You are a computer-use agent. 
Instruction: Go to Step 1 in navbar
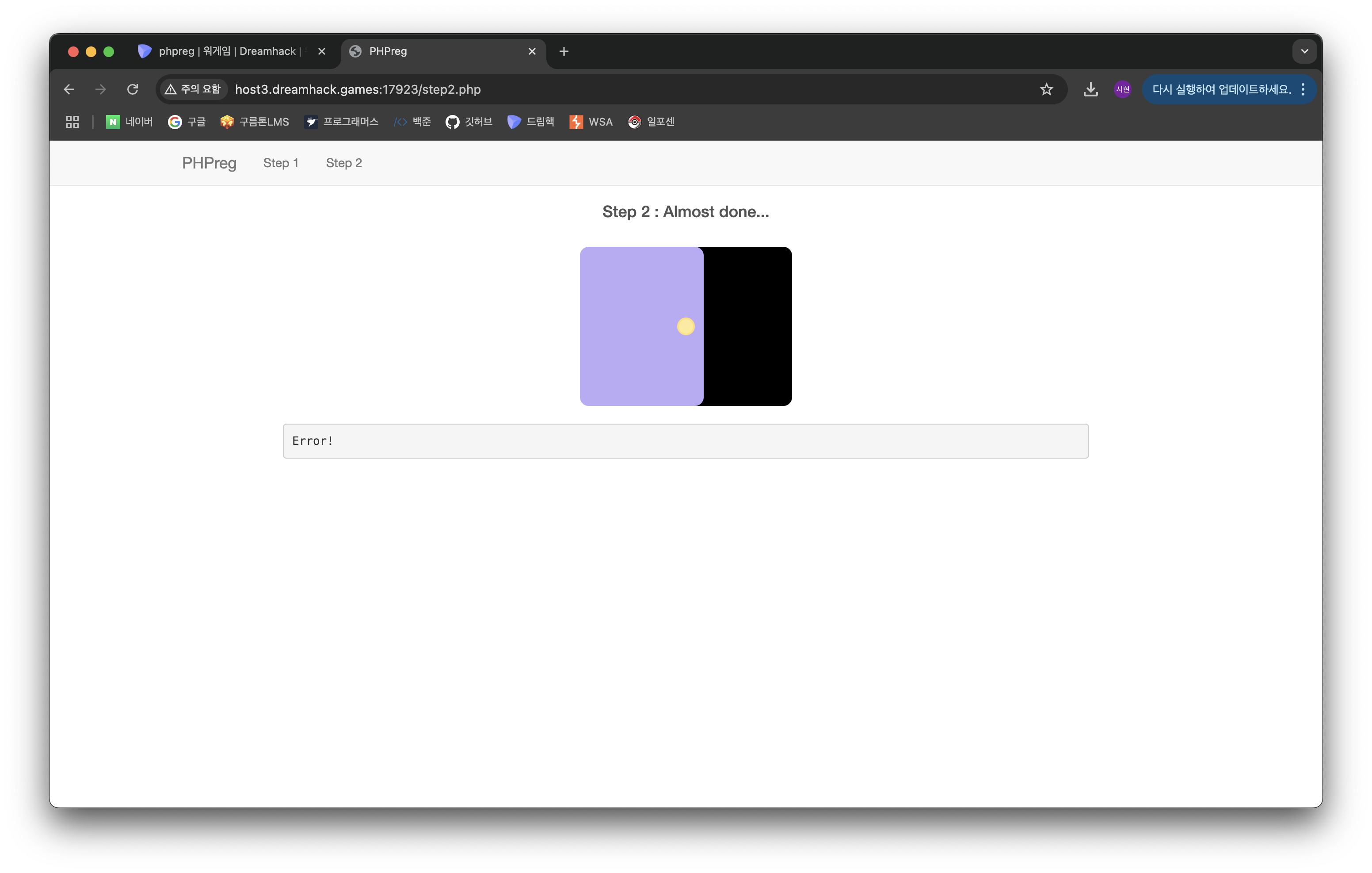pyautogui.click(x=281, y=163)
